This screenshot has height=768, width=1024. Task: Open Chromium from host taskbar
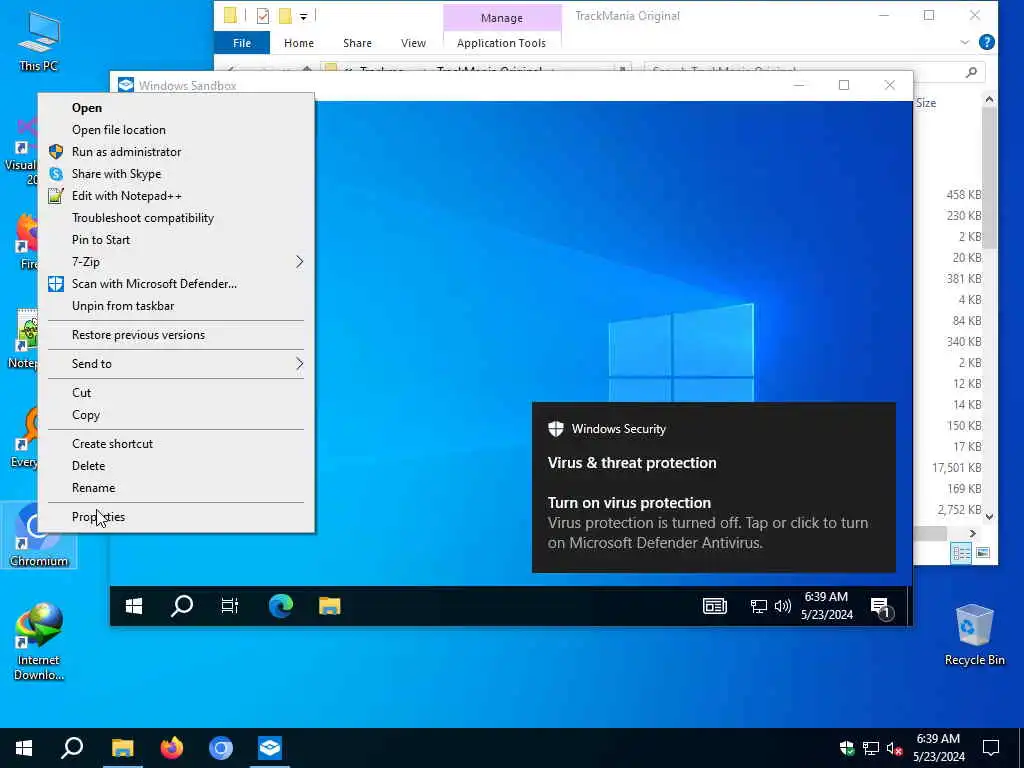click(221, 748)
